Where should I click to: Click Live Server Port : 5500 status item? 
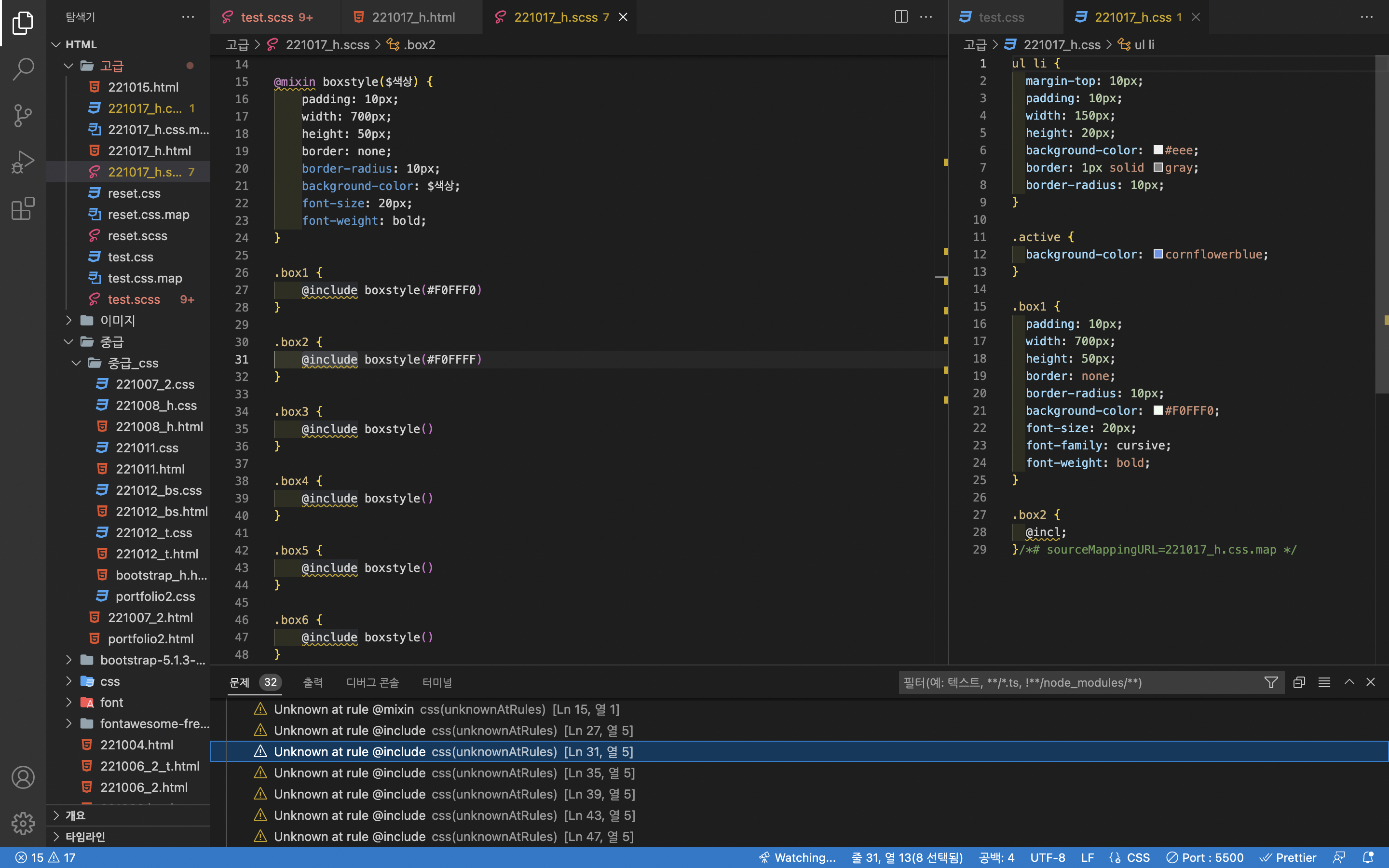(1205, 858)
